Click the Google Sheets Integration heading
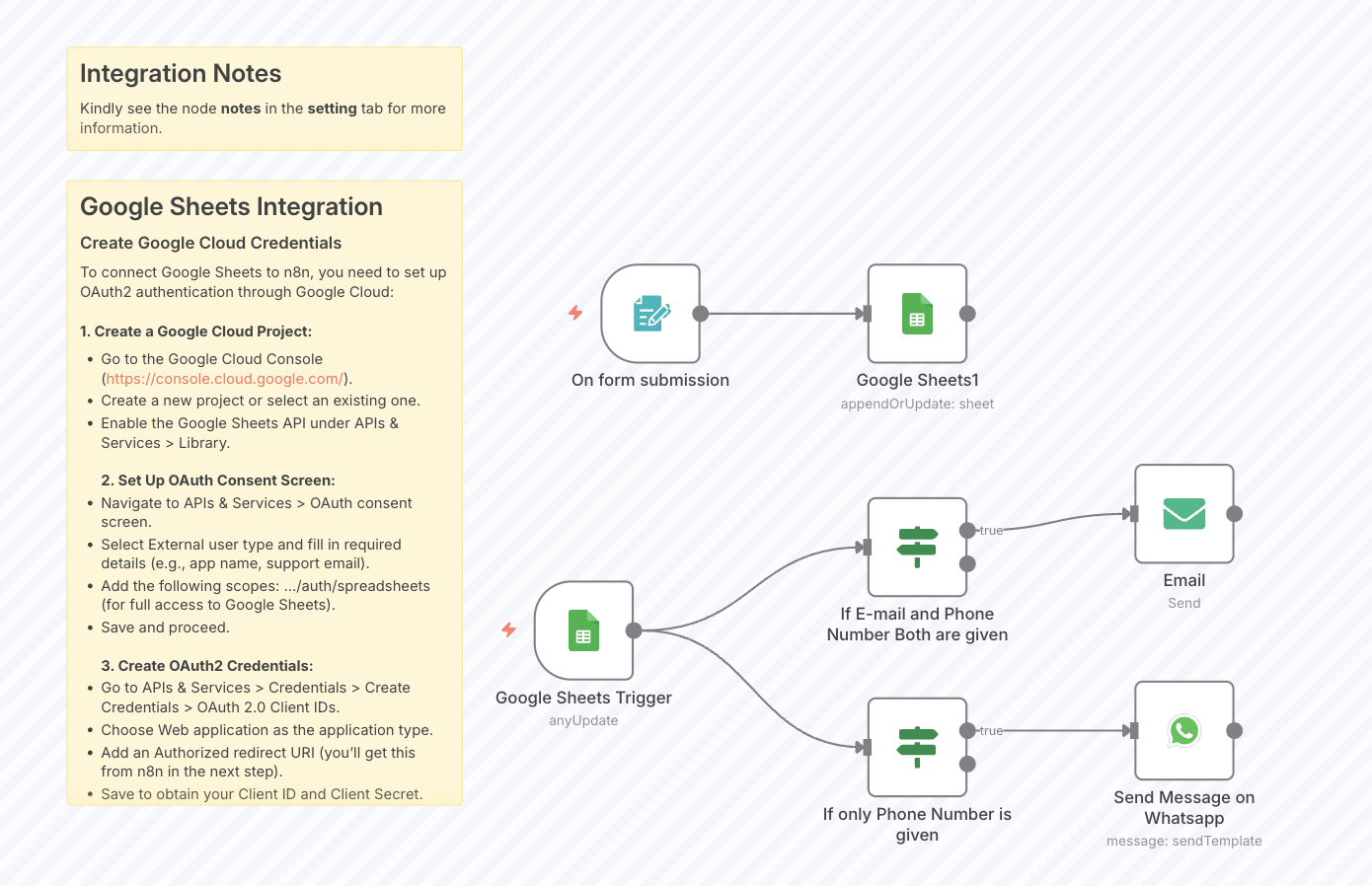Image resolution: width=1372 pixels, height=886 pixels. 231,207
